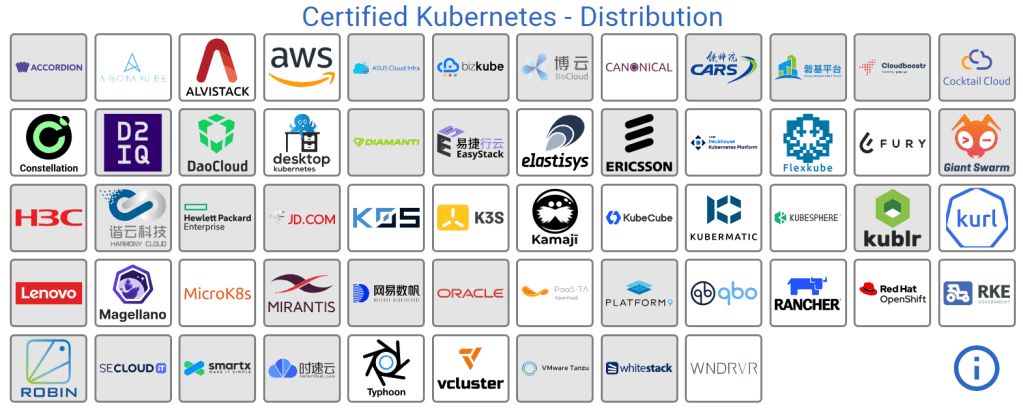Select the kurl logo tile
Screen dimensions: 1023x419
click(976, 217)
